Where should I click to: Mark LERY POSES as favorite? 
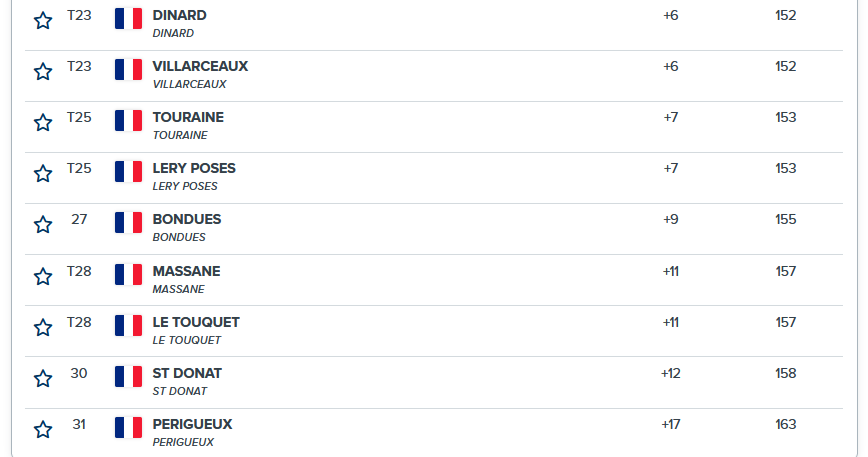pyautogui.click(x=43, y=174)
